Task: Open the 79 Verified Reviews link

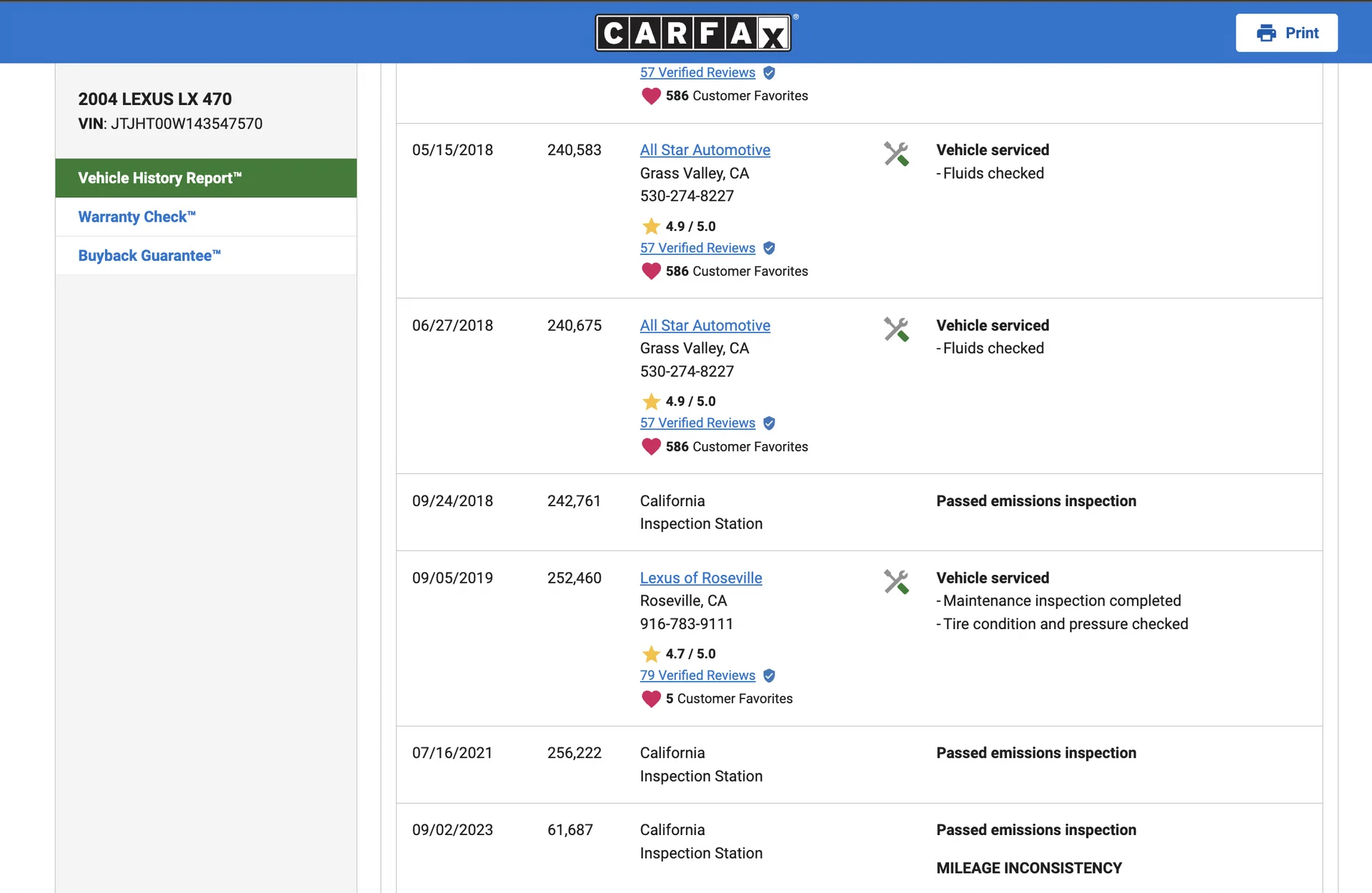Action: coord(697,675)
